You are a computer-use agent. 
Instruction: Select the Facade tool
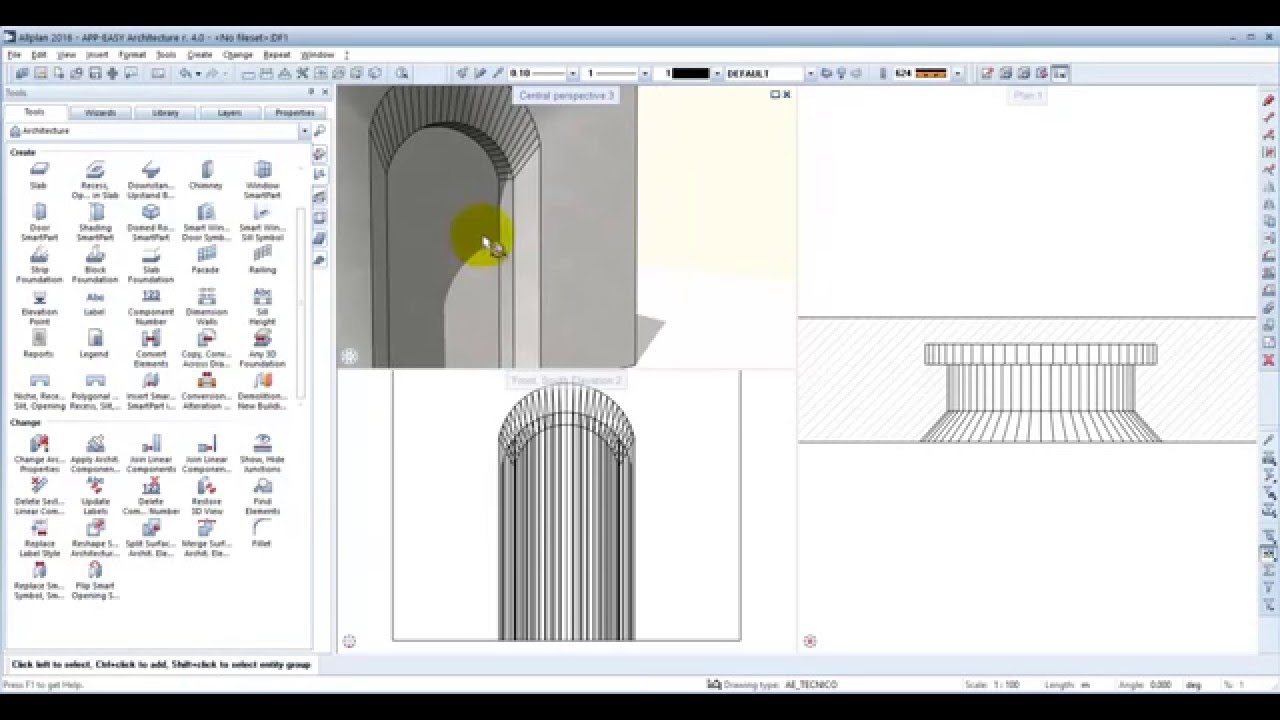[206, 259]
